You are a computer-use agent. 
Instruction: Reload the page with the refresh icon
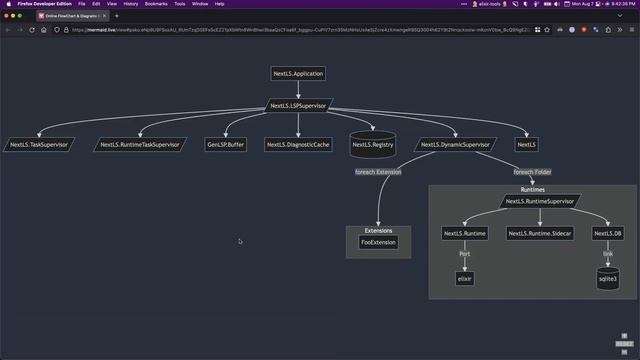coord(32,30)
